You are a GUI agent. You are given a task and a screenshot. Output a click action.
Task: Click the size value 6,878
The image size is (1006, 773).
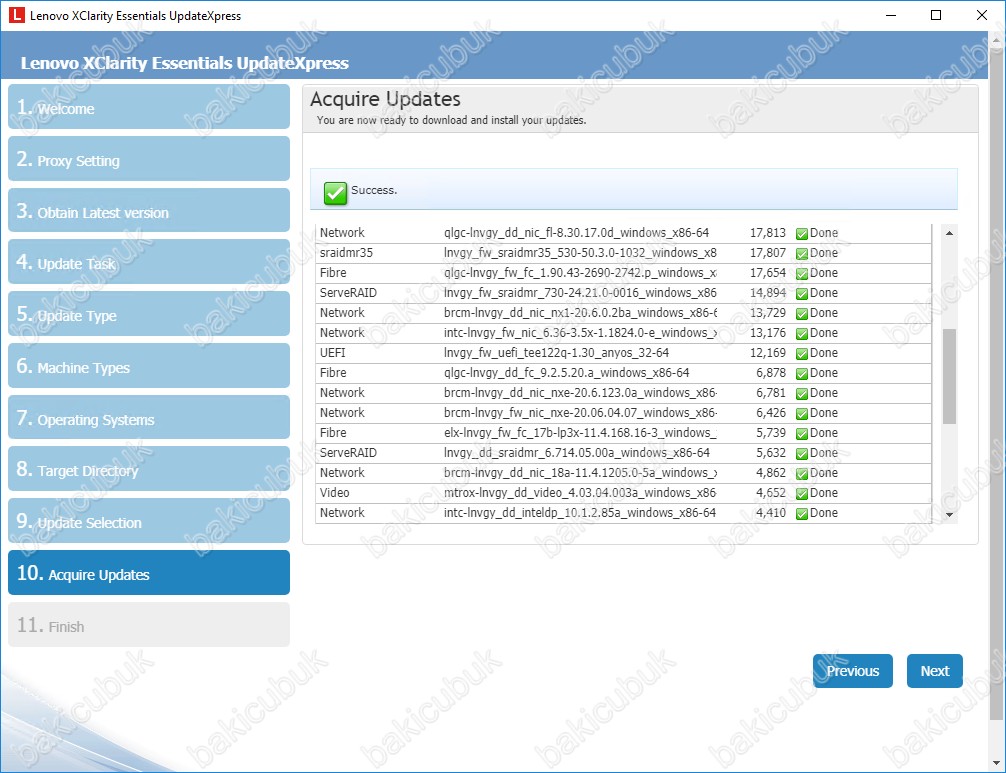tap(771, 373)
